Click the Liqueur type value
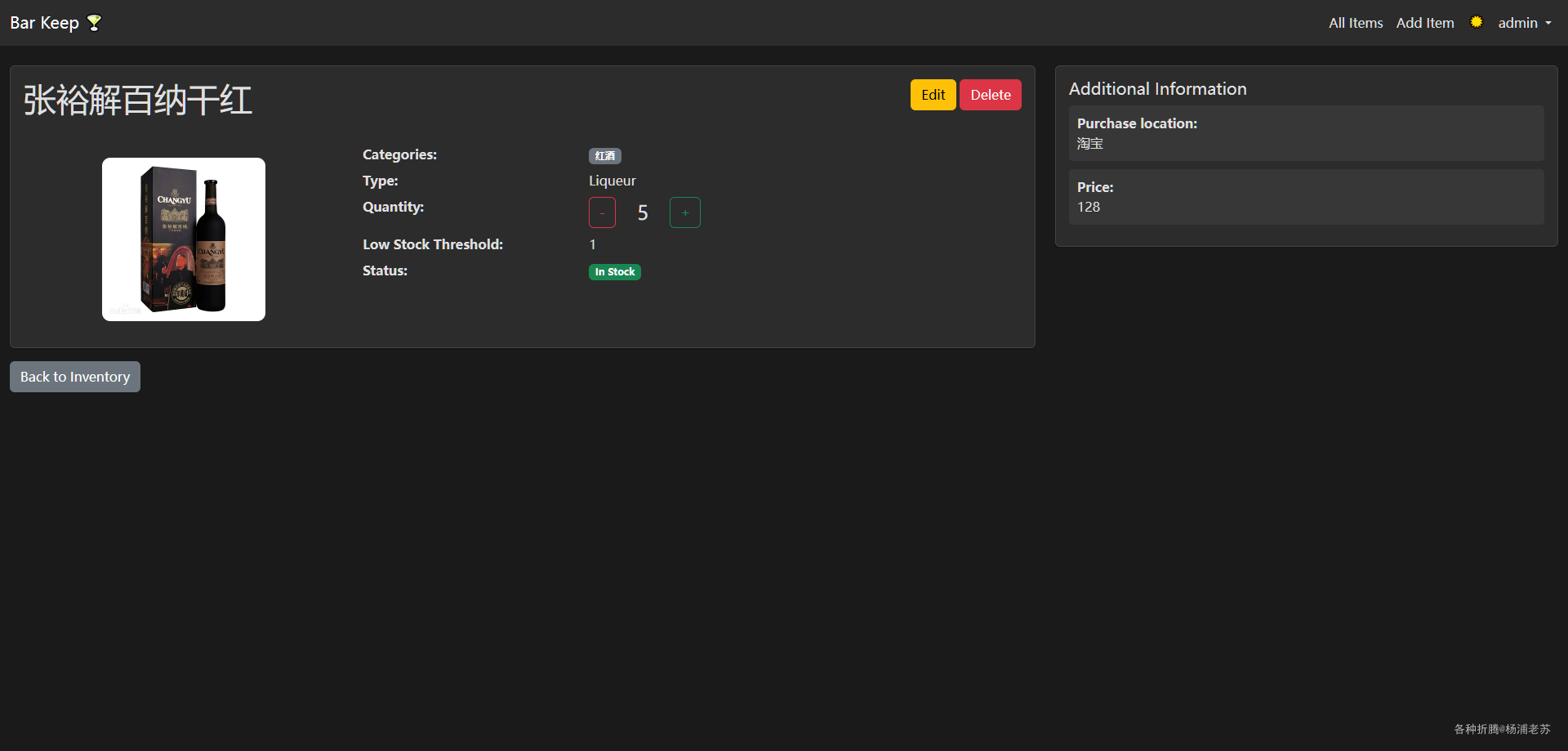Viewport: 1568px width, 751px height. pos(612,181)
